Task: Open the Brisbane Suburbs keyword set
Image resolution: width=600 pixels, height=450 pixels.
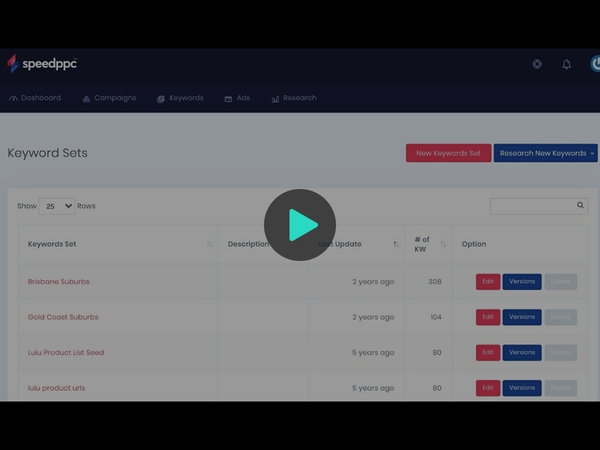Action: click(x=59, y=282)
